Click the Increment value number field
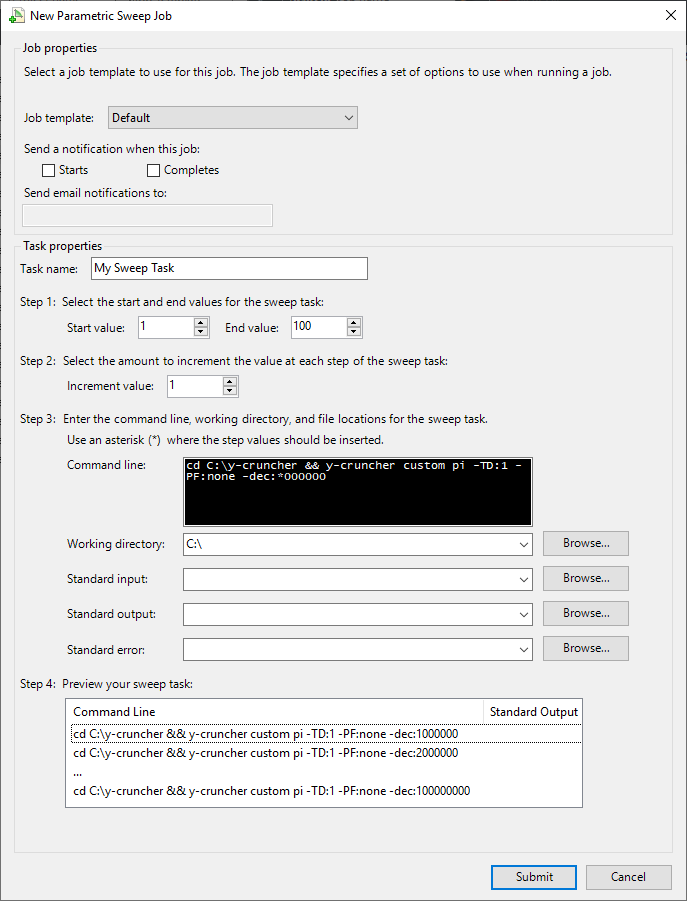Viewport: 687px width, 901px height. (x=195, y=386)
